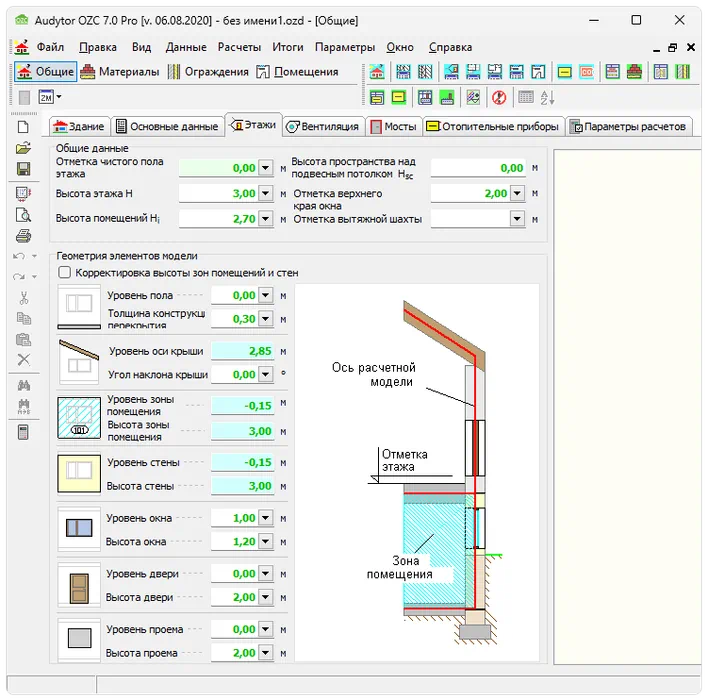Expand Уровень окна dropdown
Image resolution: width=708 pixels, height=700 pixels.
(x=266, y=518)
